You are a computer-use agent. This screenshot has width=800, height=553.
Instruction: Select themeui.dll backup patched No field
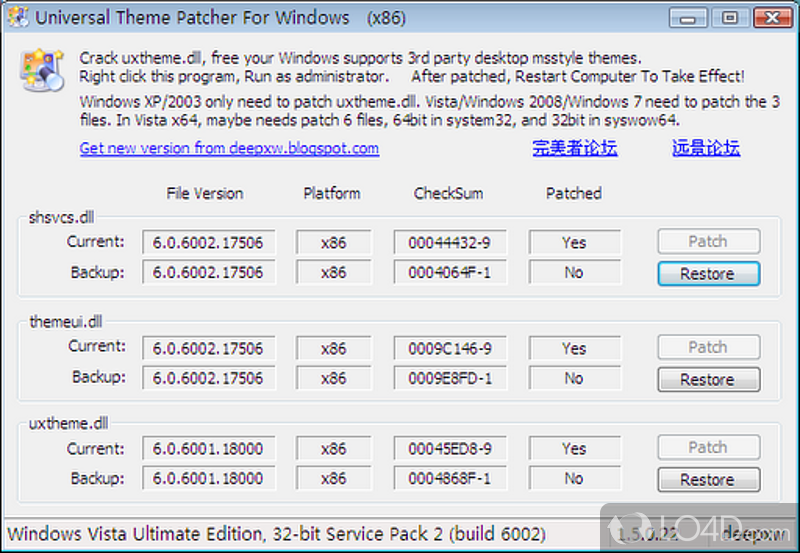pyautogui.click(x=575, y=378)
